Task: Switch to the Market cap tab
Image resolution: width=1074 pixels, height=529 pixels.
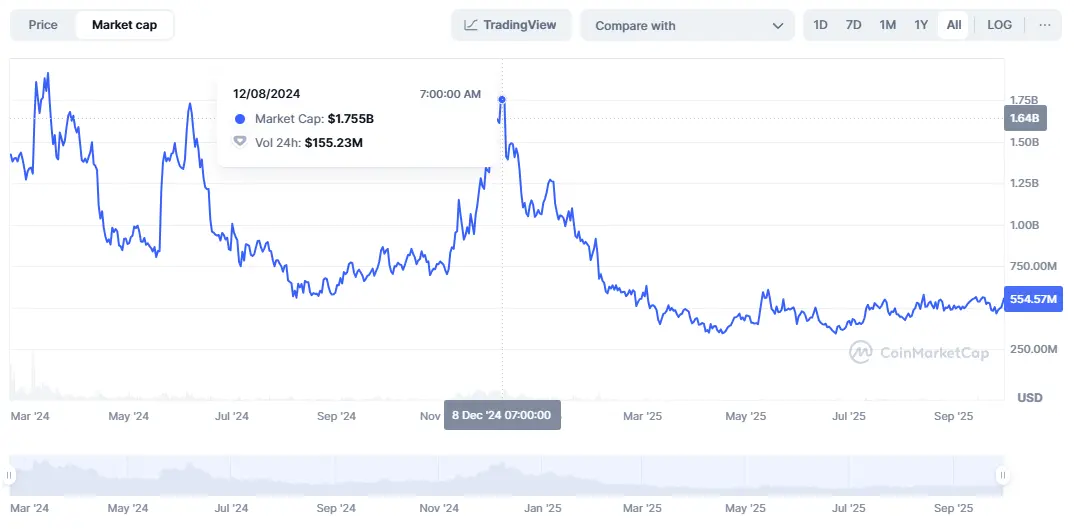Action: [124, 25]
